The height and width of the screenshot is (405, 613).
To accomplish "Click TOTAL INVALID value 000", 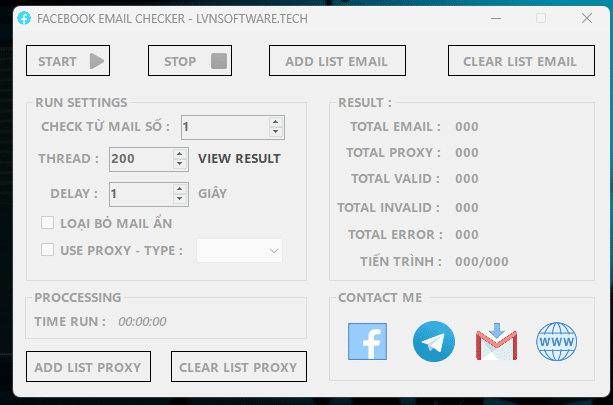I will tap(467, 208).
